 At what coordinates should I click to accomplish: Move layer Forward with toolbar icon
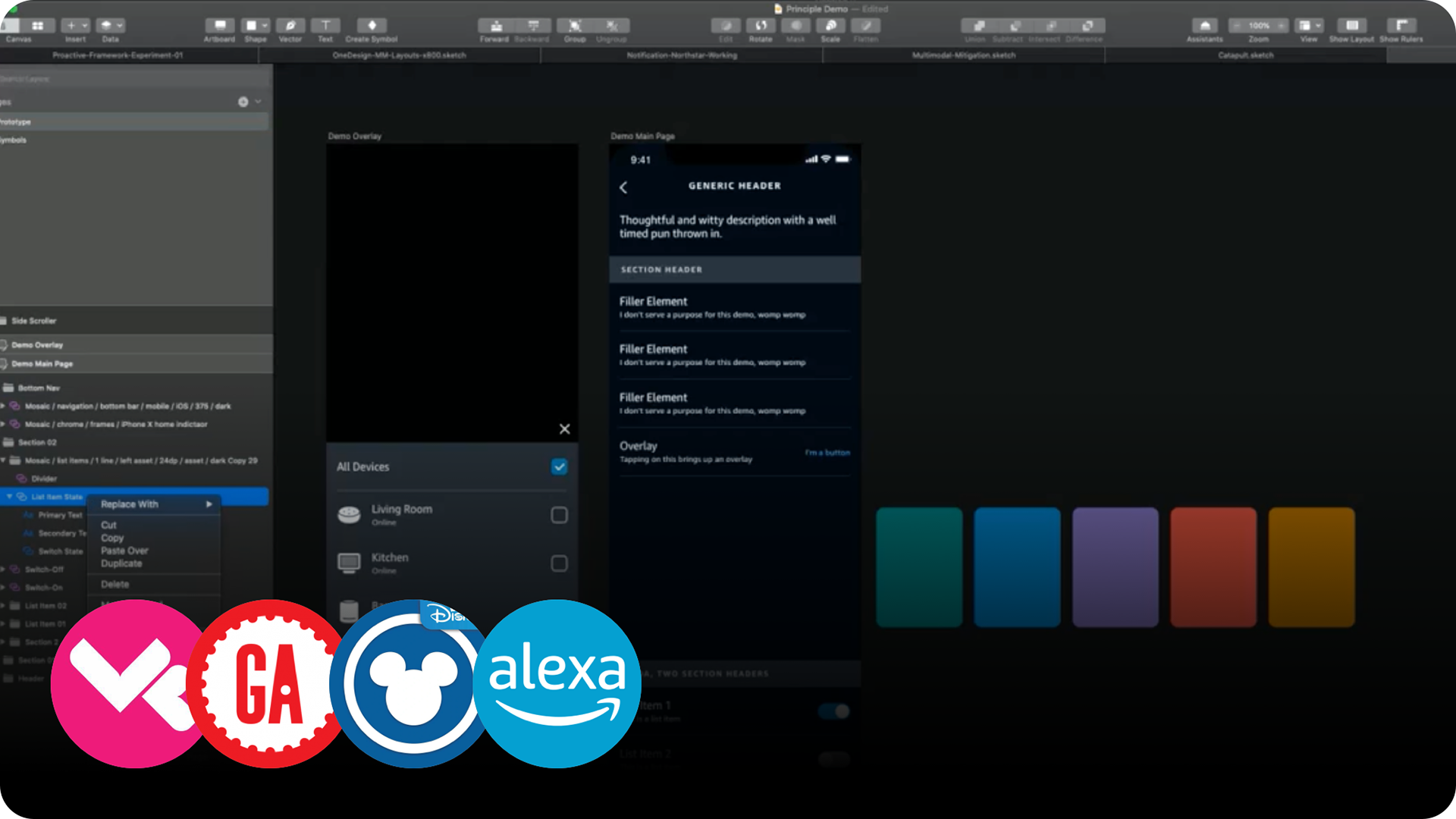click(x=495, y=26)
